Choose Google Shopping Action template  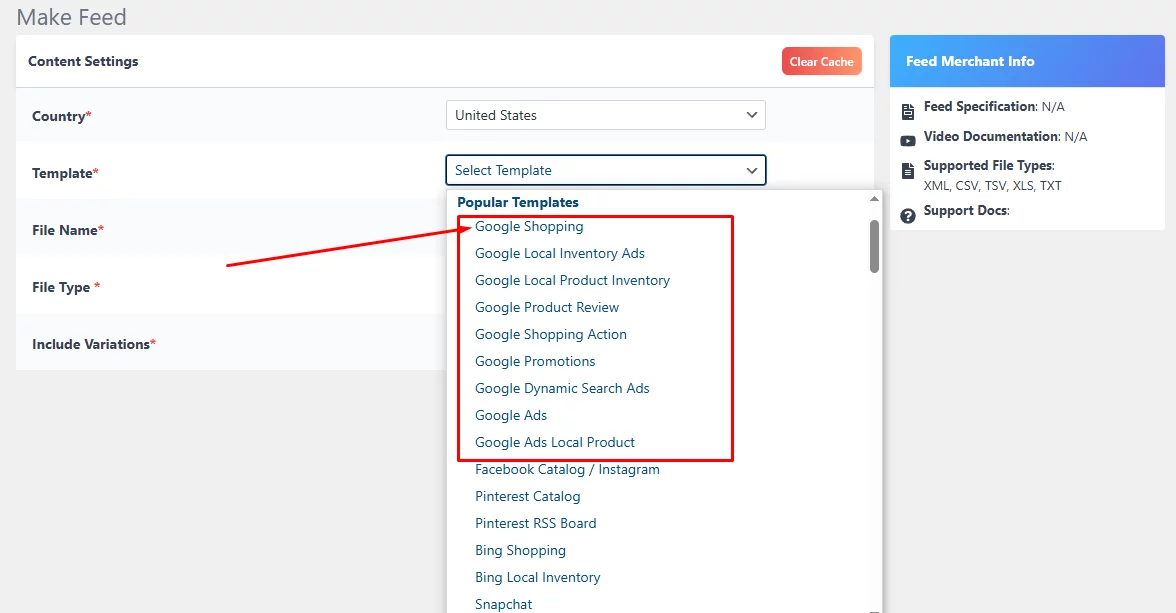click(x=550, y=335)
